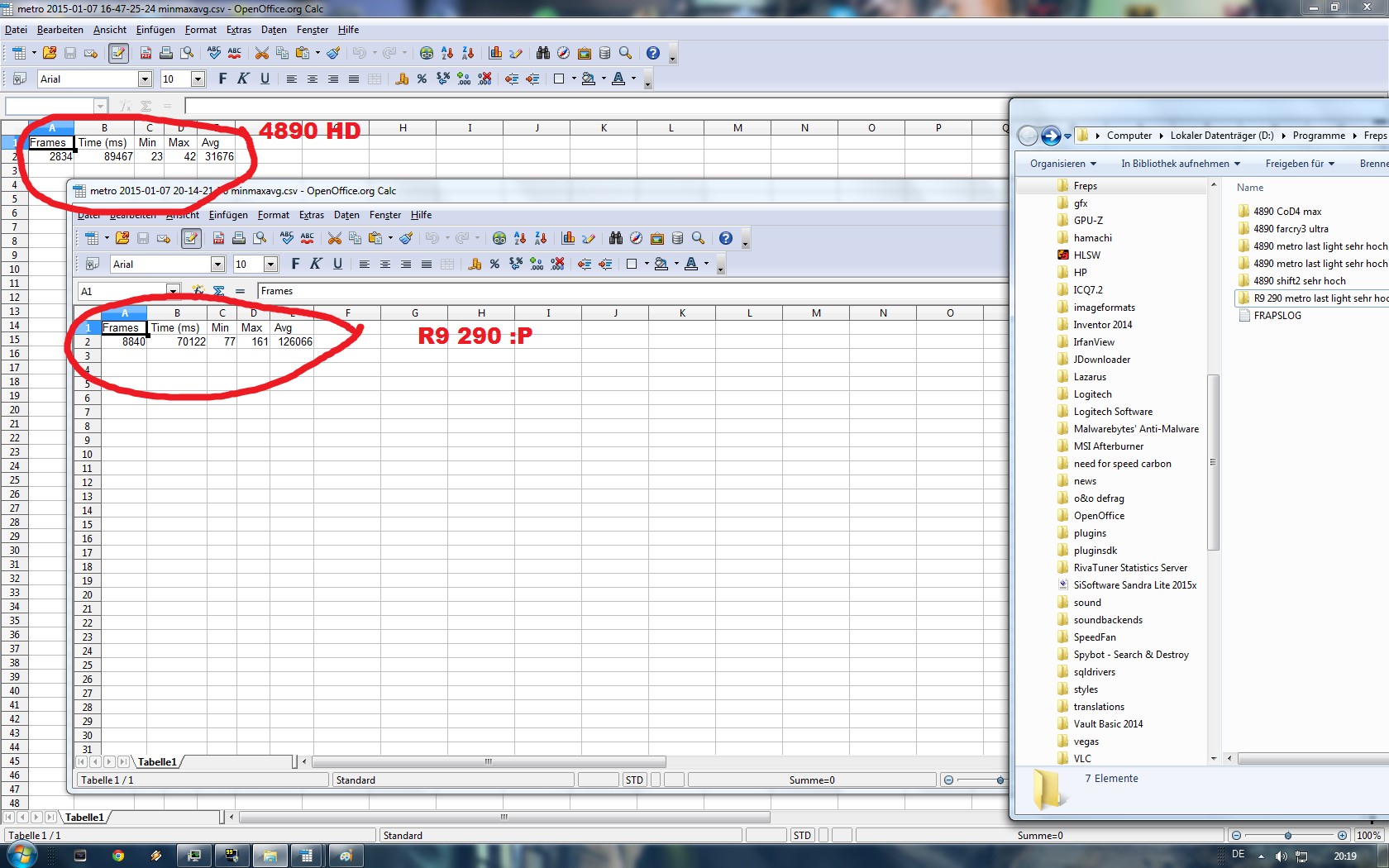Copy selection in the front Calc window
The height and width of the screenshot is (868, 1389).
pyautogui.click(x=355, y=238)
